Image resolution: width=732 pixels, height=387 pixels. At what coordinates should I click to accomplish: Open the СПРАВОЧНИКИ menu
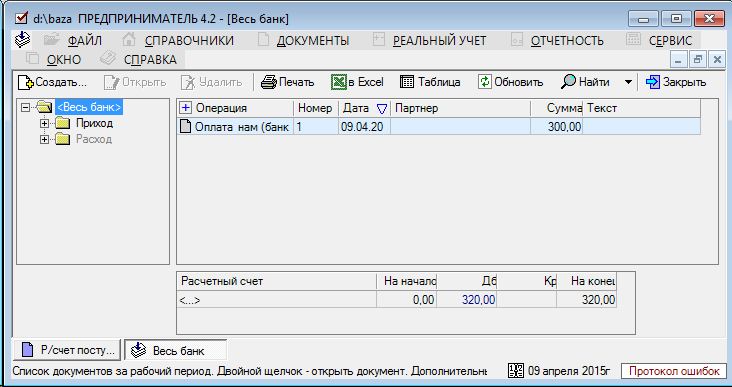(x=189, y=41)
